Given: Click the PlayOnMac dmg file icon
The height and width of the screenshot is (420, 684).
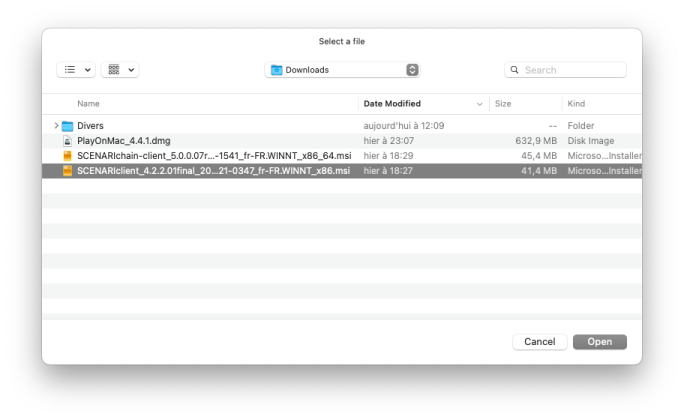Looking at the screenshot, I should click(67, 141).
